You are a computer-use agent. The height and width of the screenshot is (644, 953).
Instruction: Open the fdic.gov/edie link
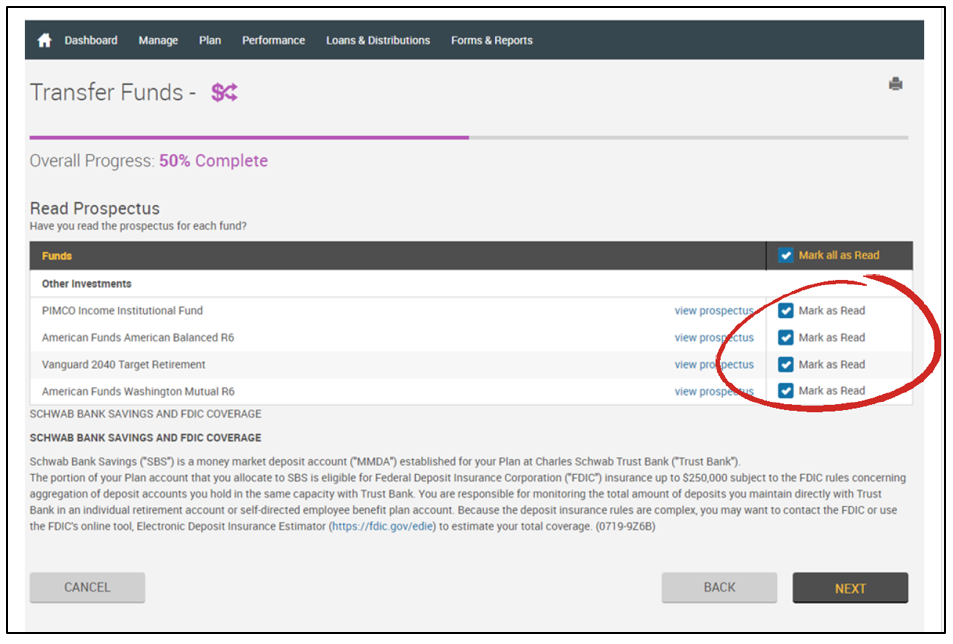[383, 526]
